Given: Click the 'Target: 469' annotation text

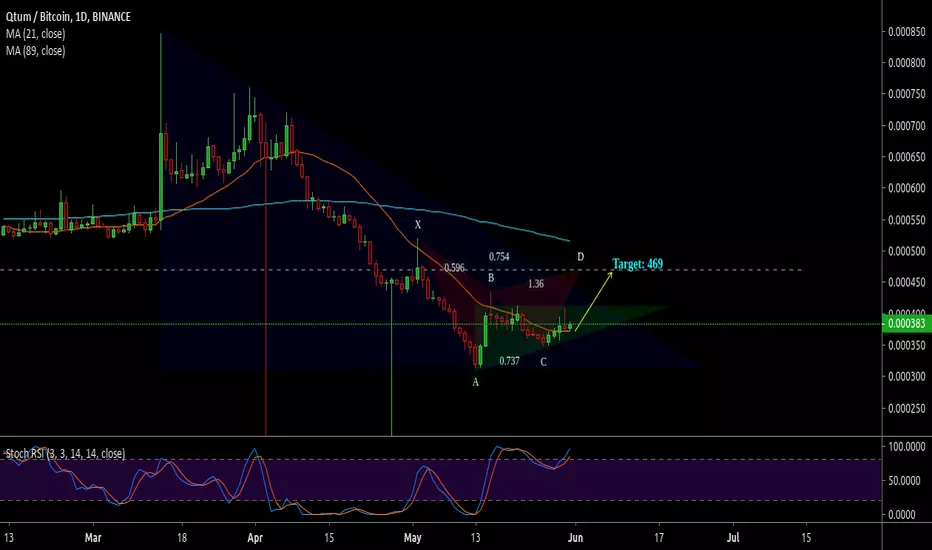Looking at the screenshot, I should [637, 263].
